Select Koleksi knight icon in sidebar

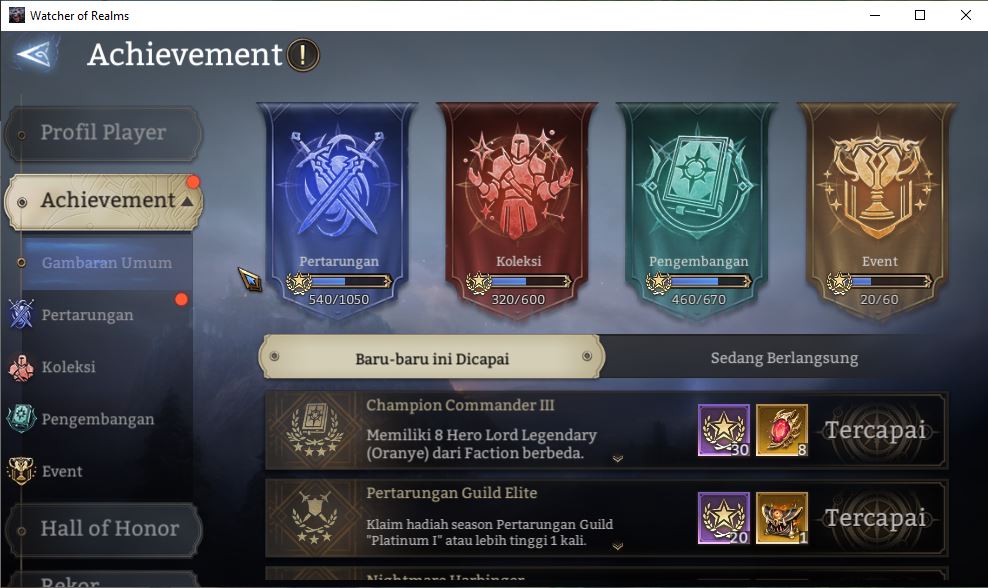(21, 367)
